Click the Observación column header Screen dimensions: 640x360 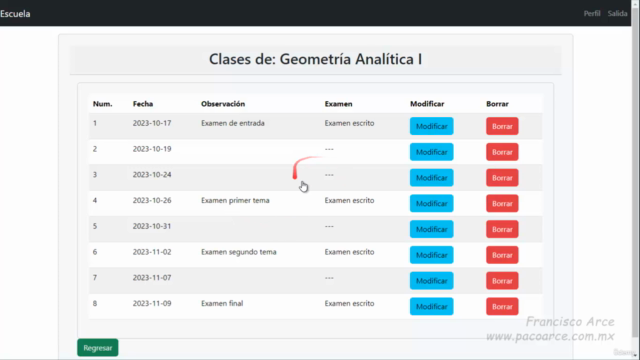pyautogui.click(x=223, y=104)
